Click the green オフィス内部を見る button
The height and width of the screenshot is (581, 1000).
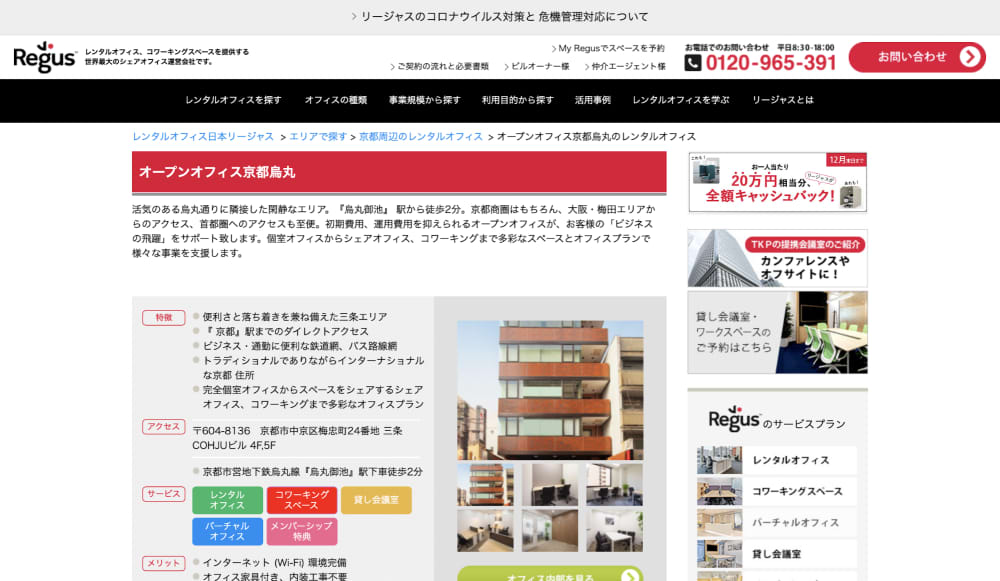(550, 573)
